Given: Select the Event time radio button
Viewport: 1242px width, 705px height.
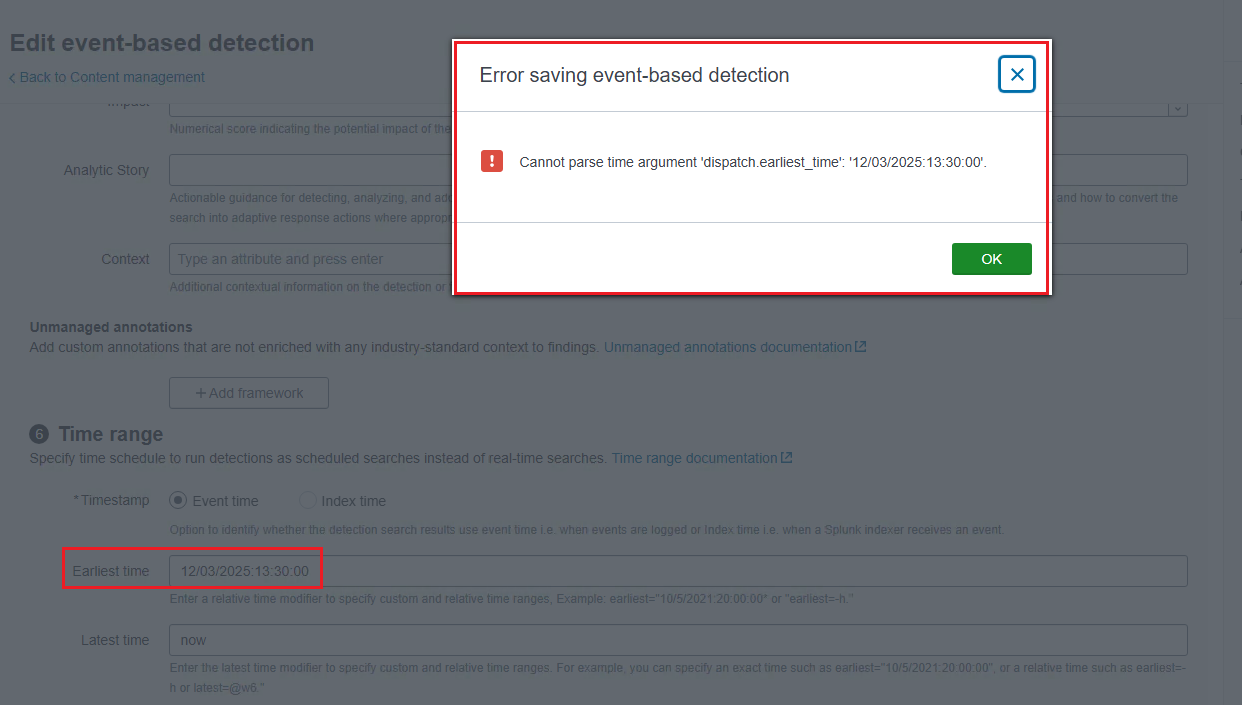Looking at the screenshot, I should (178, 501).
